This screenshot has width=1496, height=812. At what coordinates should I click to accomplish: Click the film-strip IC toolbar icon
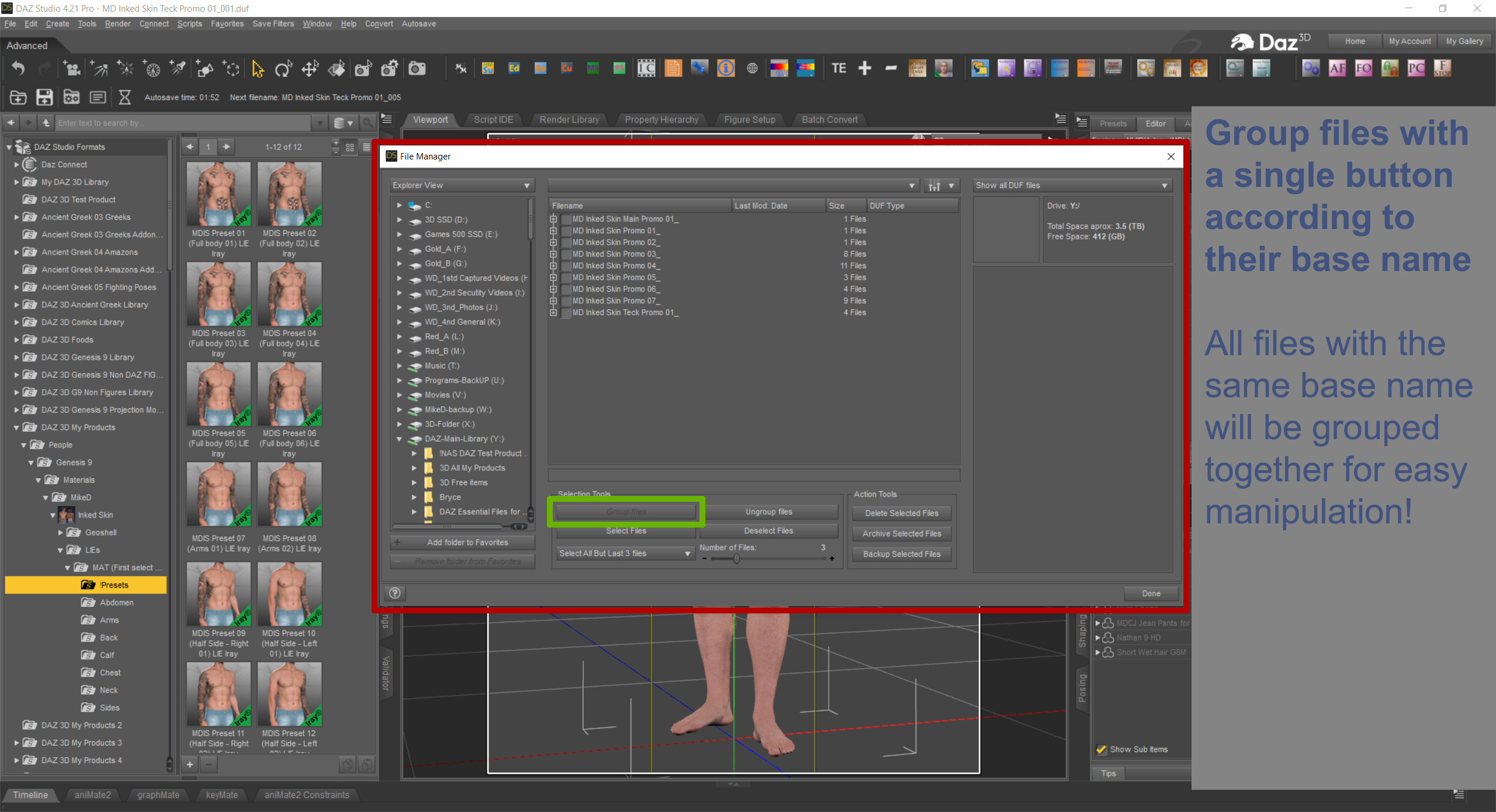click(646, 68)
